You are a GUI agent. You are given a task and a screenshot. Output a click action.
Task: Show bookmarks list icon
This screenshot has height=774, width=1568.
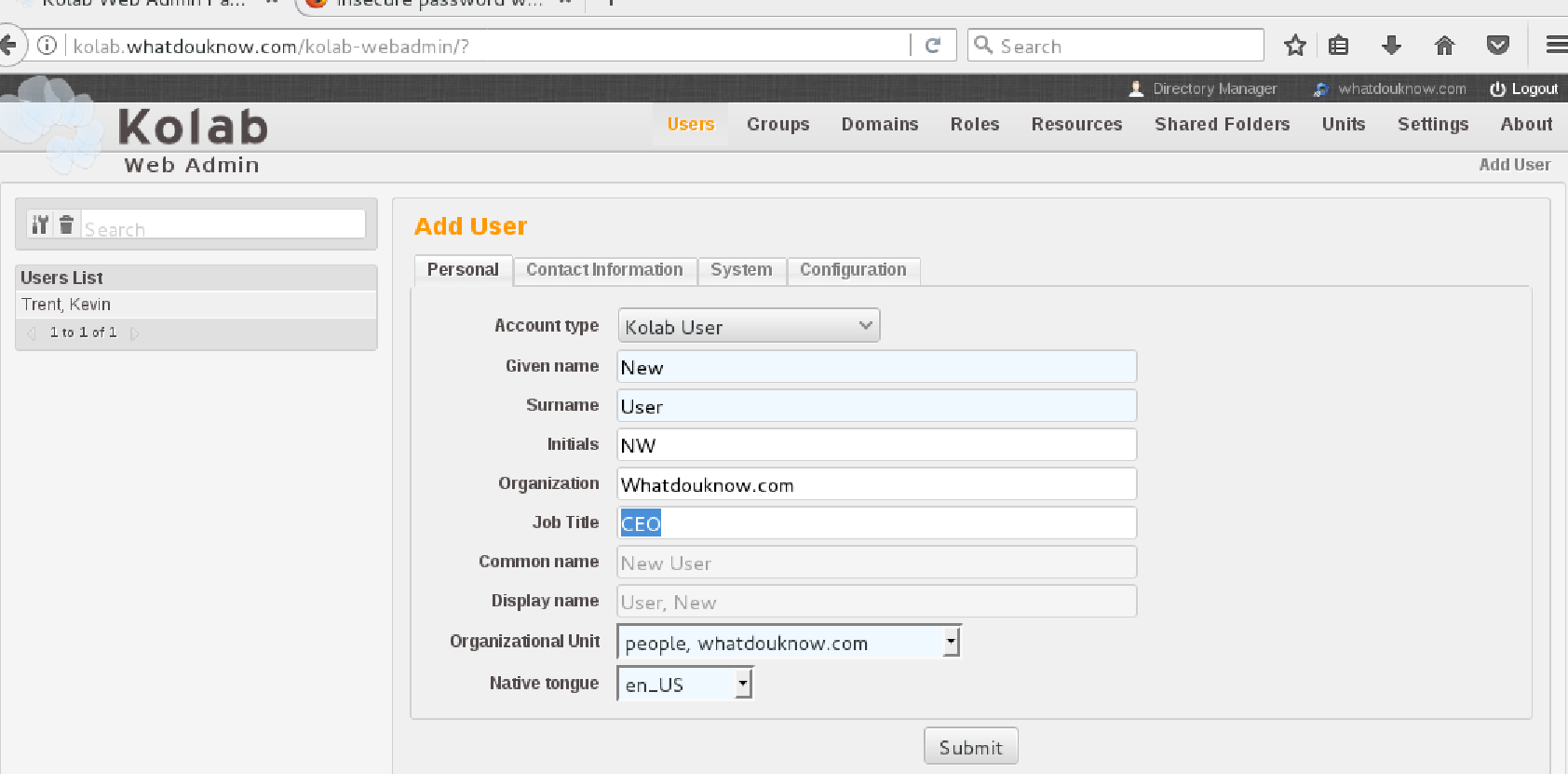click(x=1338, y=46)
